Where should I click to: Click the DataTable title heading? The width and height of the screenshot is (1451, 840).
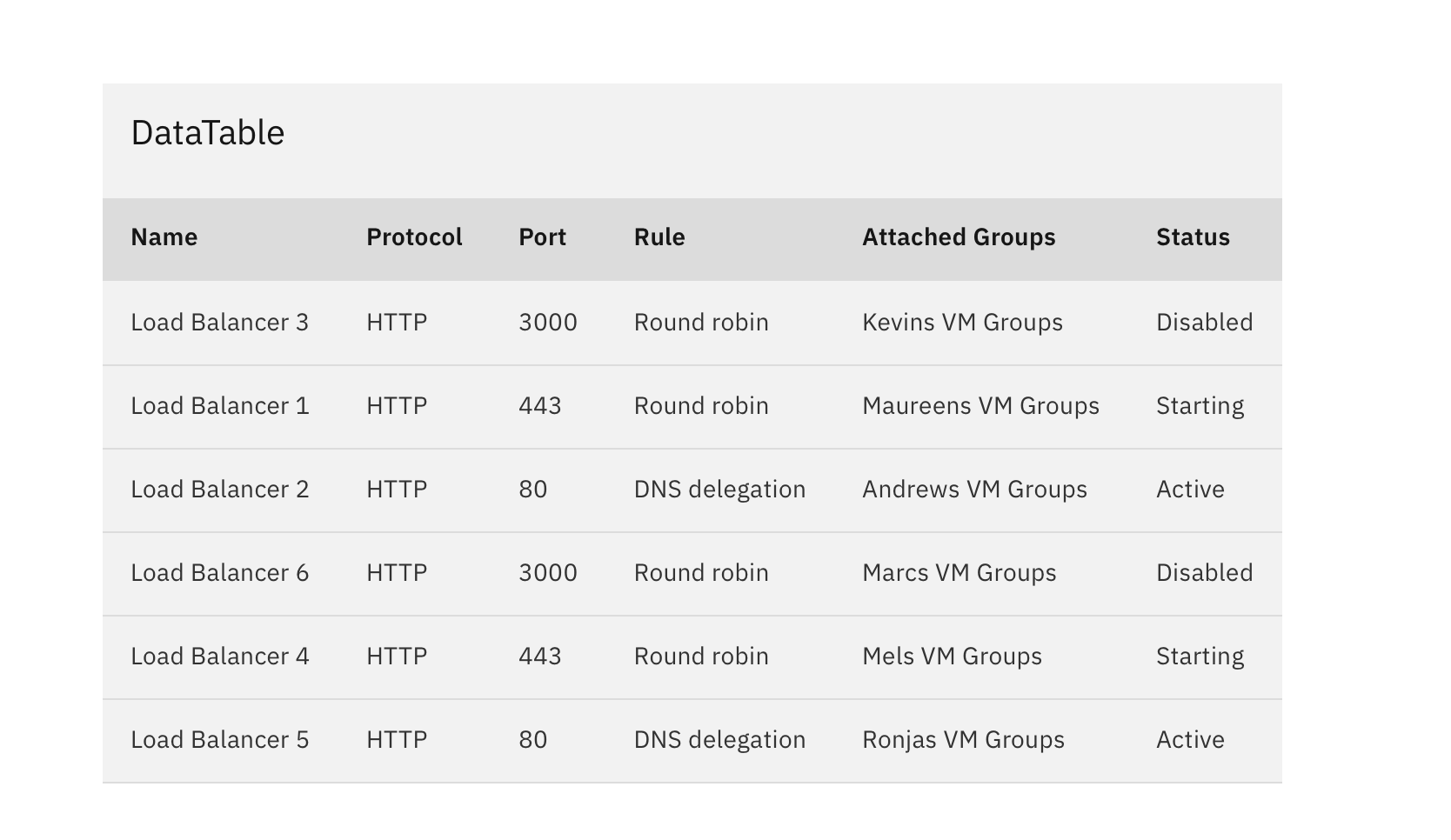click(x=207, y=132)
